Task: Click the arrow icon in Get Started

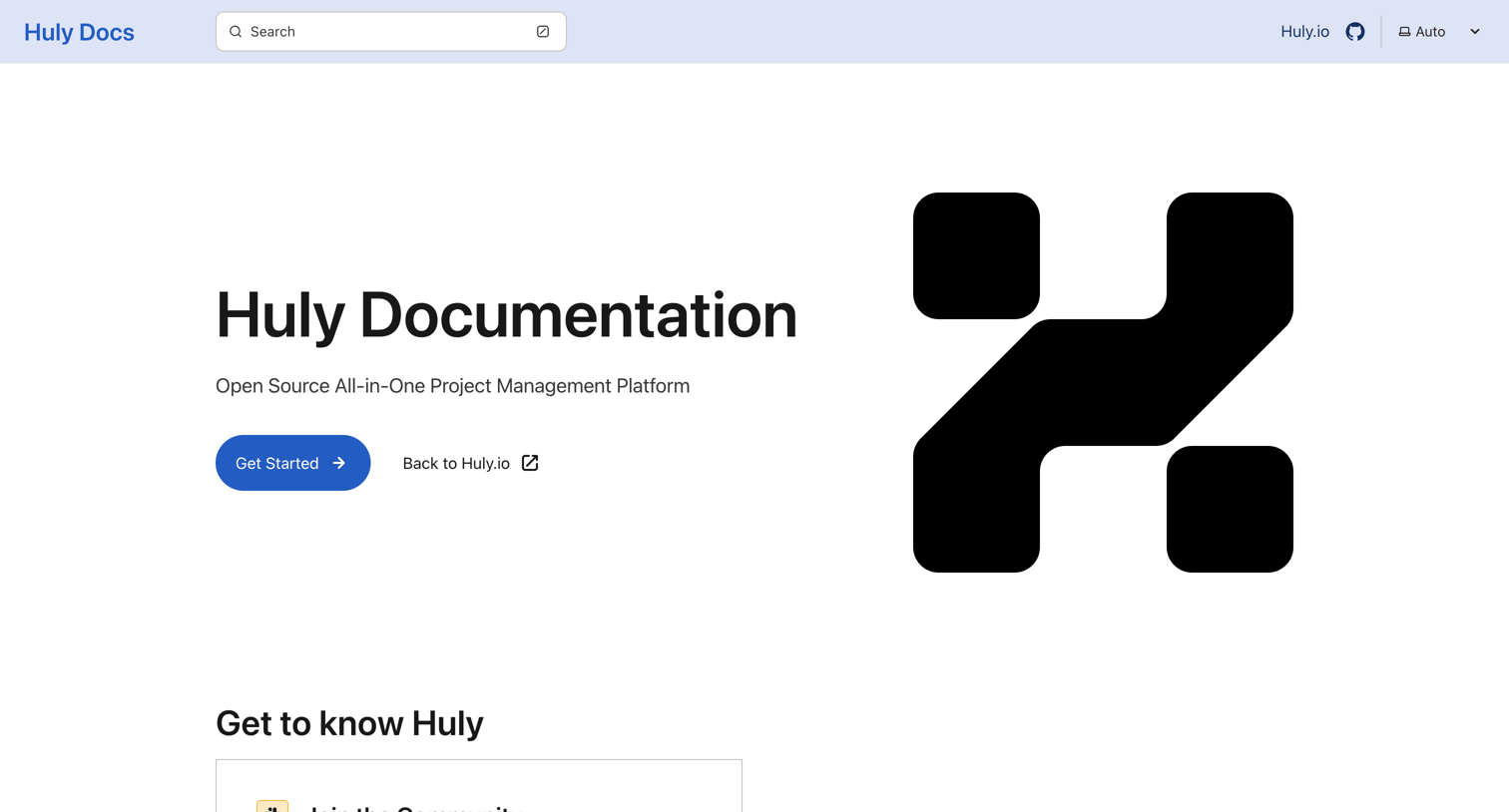Action: (339, 463)
